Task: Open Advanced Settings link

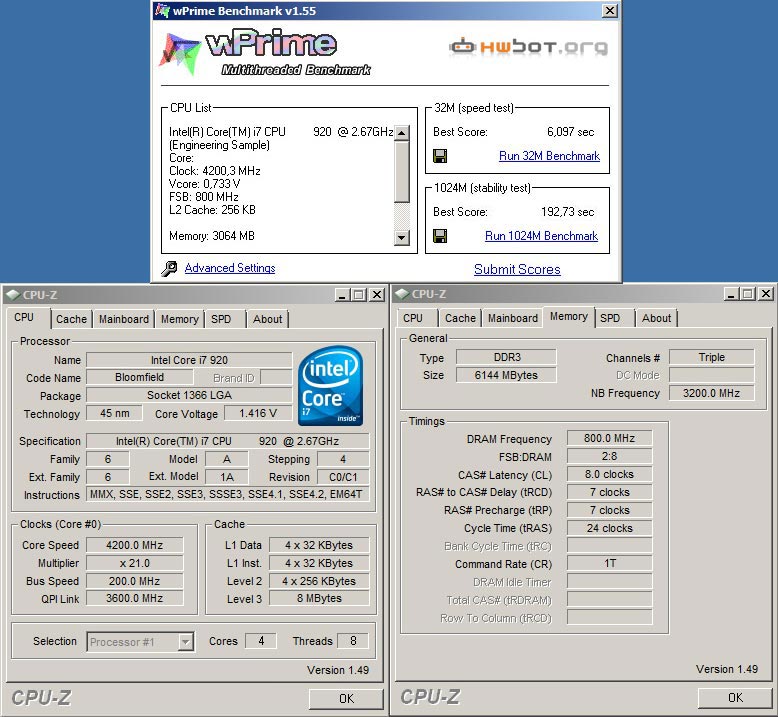Action: tap(230, 268)
